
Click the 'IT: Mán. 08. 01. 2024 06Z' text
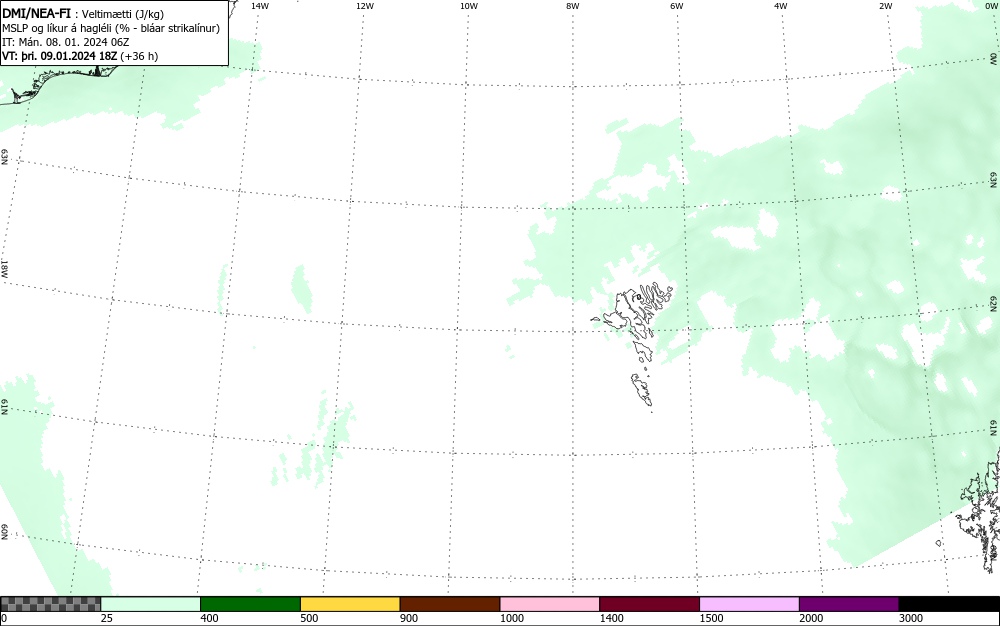66,42
